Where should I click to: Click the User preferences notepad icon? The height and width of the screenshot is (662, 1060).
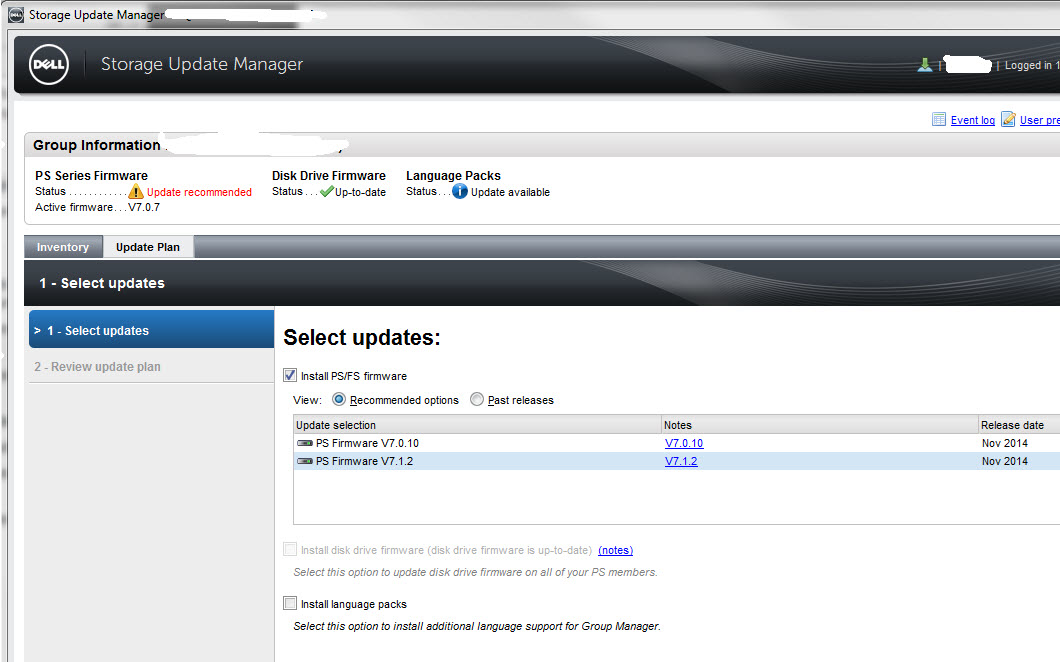coord(1008,120)
